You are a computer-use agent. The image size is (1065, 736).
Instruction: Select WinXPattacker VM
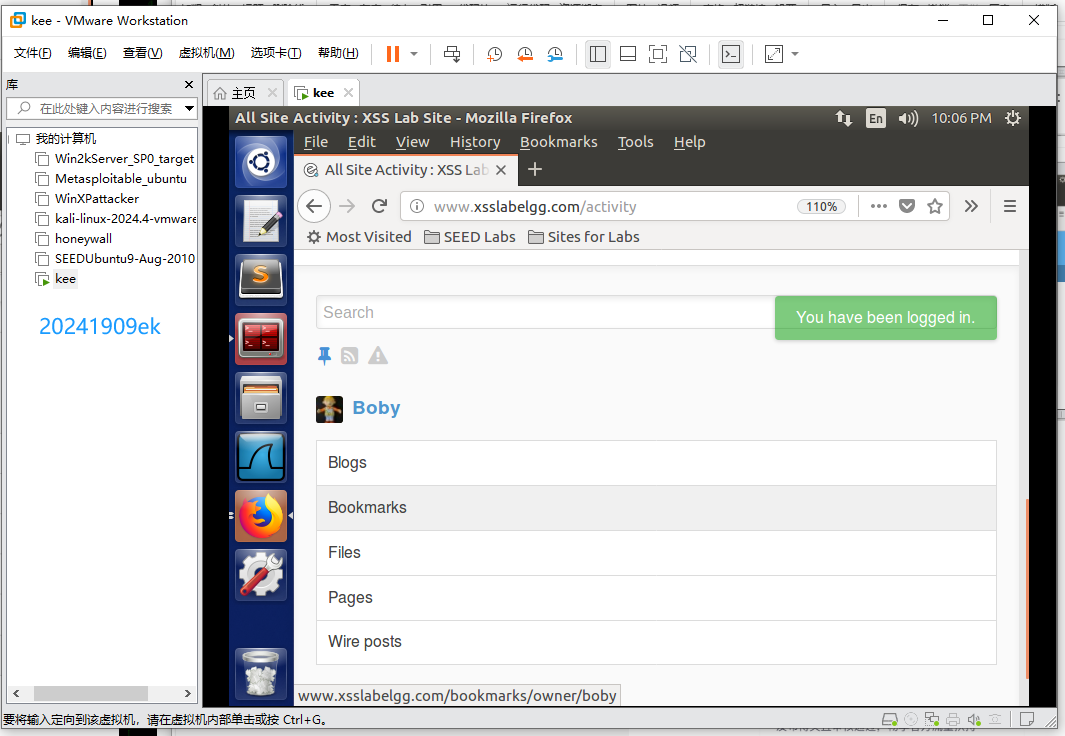(96, 199)
